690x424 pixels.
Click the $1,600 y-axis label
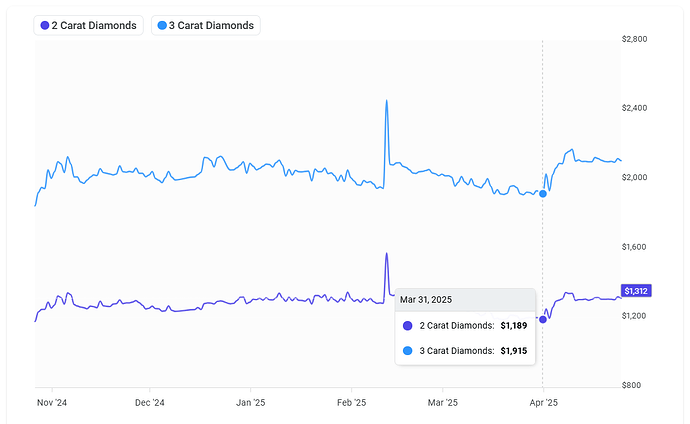pyautogui.click(x=634, y=247)
